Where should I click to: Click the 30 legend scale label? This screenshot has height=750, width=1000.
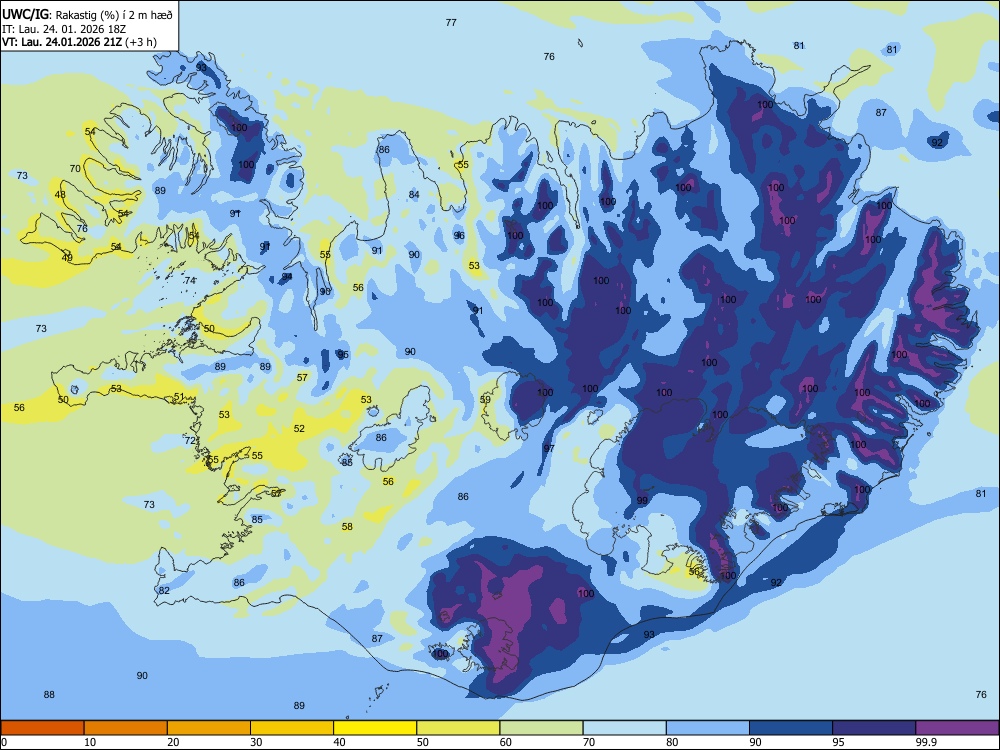[x=256, y=742]
